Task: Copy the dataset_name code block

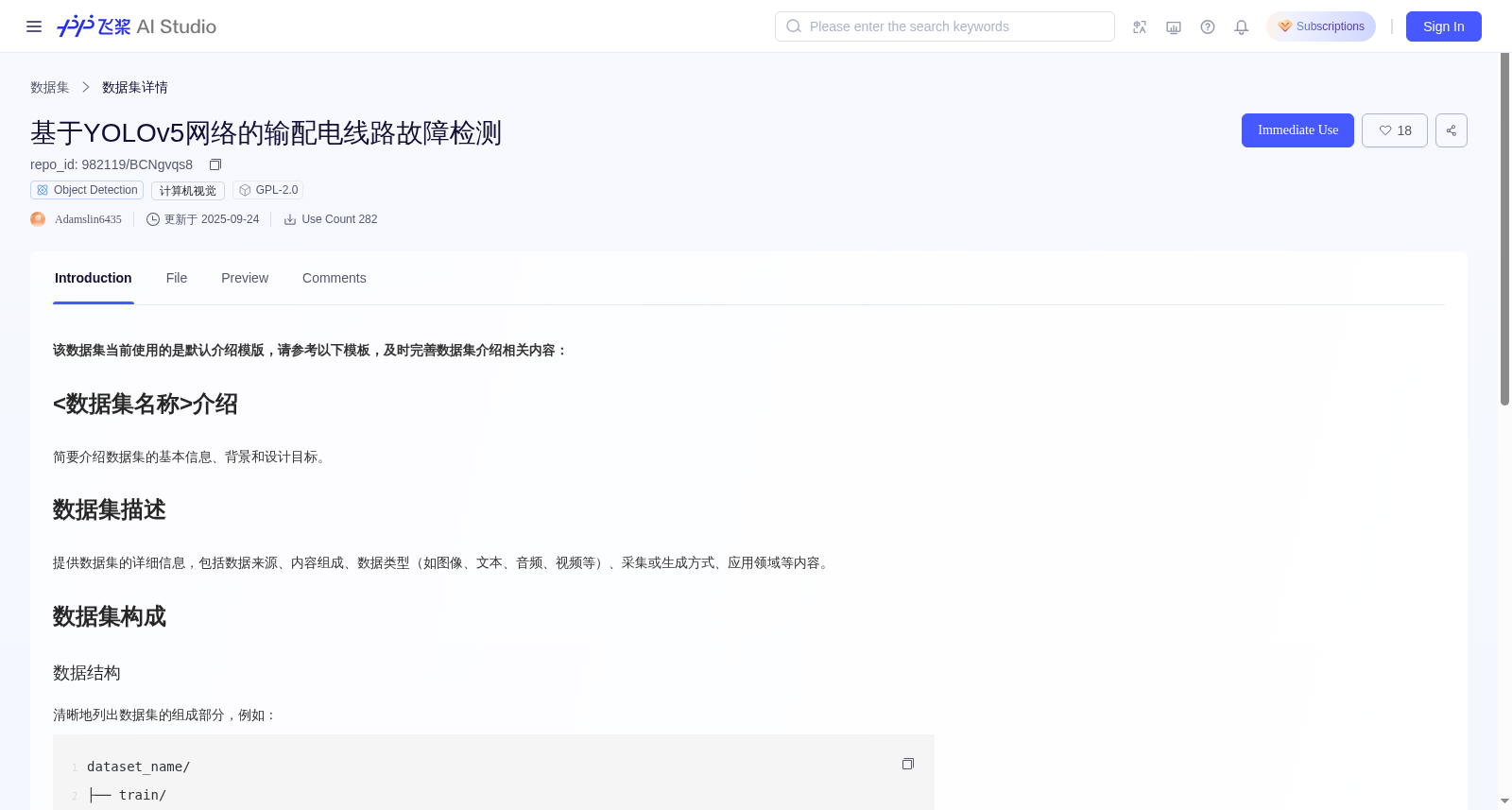Action: click(x=908, y=764)
